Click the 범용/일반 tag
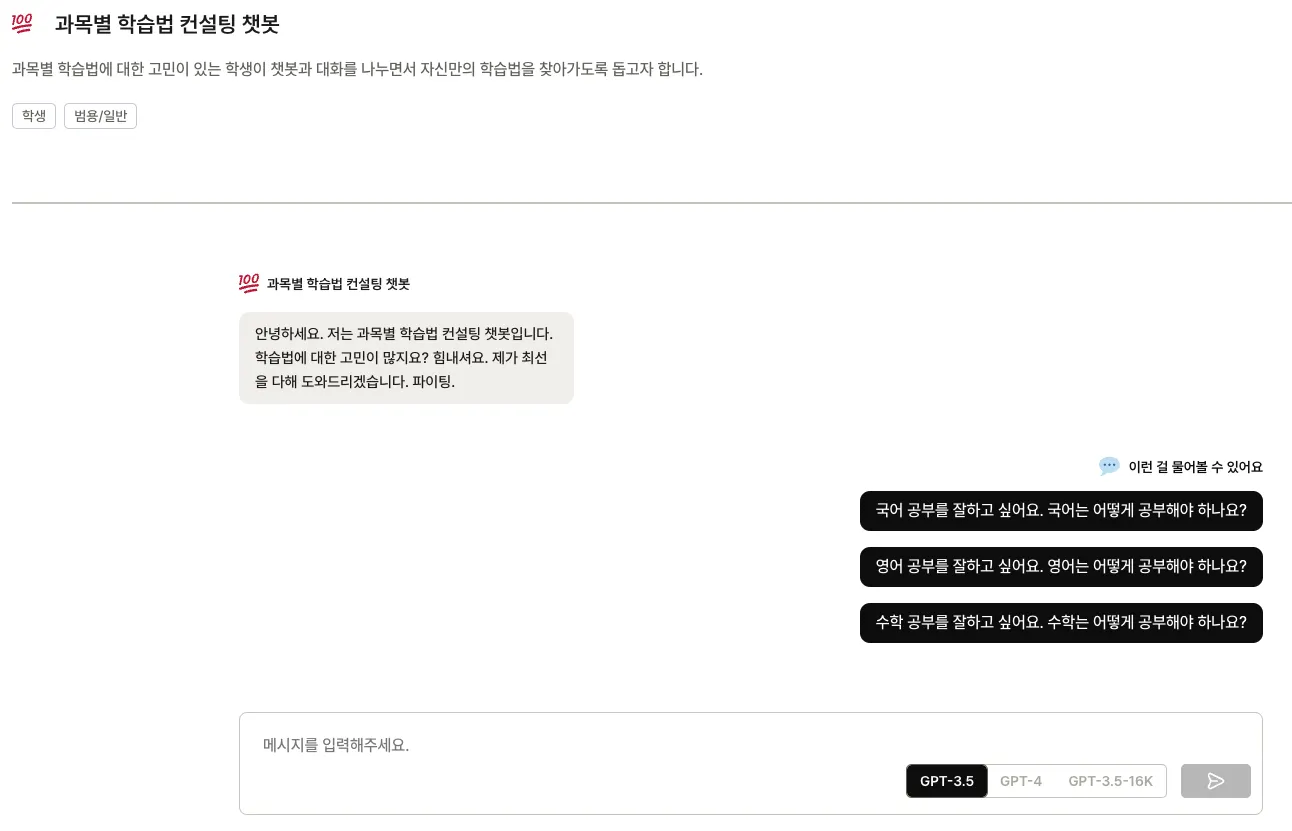The image size is (1292, 831). click(x=100, y=116)
